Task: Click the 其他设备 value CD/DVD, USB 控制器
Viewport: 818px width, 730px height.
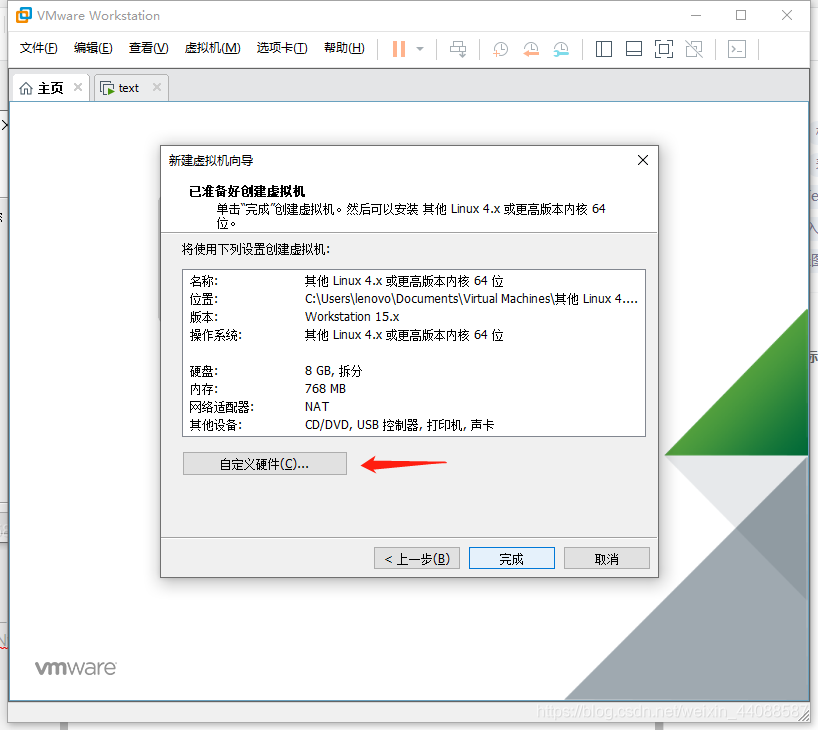Action: coord(399,425)
